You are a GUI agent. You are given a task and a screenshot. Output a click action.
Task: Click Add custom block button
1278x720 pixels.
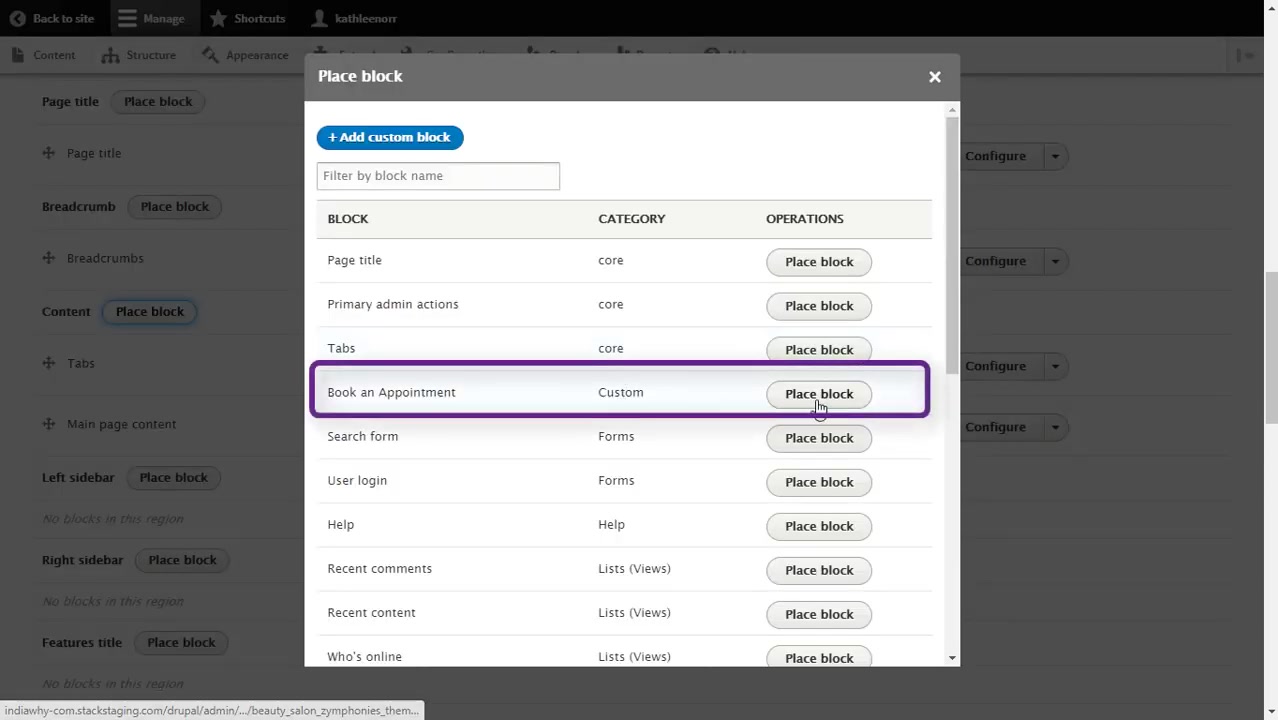[x=390, y=137]
